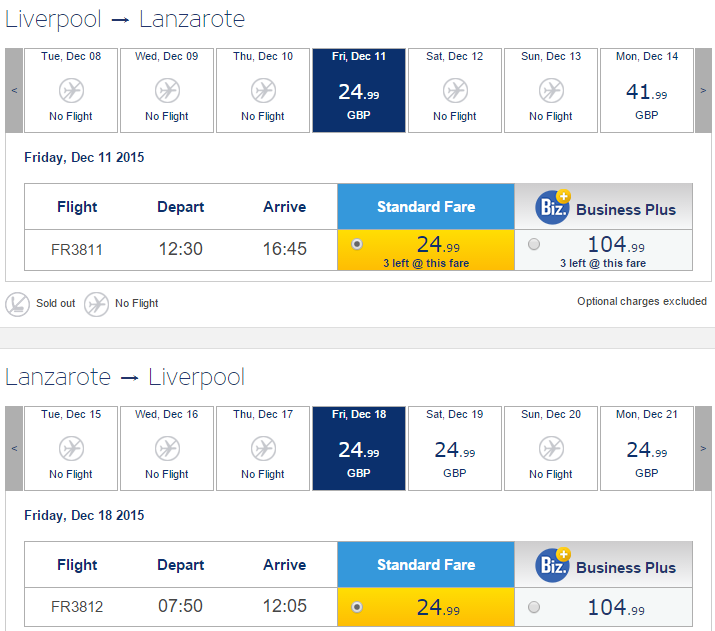
Task: Click the no-flight icon under Sun, Dec 20
Action: (x=551, y=448)
